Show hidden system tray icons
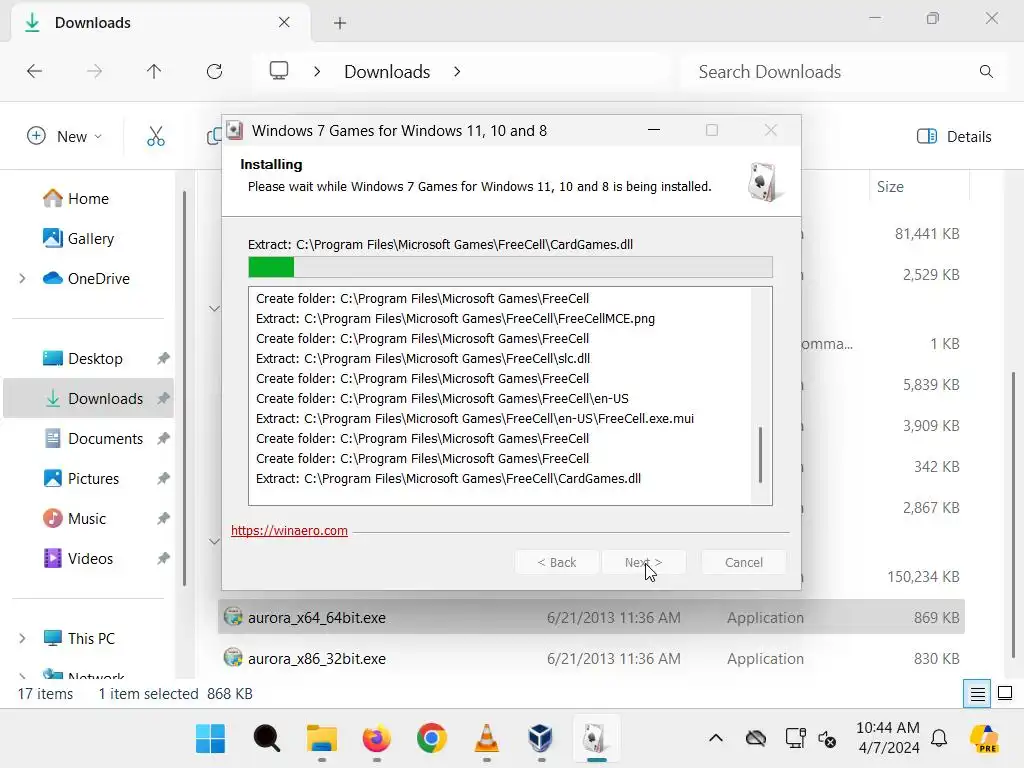The width and height of the screenshot is (1024, 768). (716, 738)
